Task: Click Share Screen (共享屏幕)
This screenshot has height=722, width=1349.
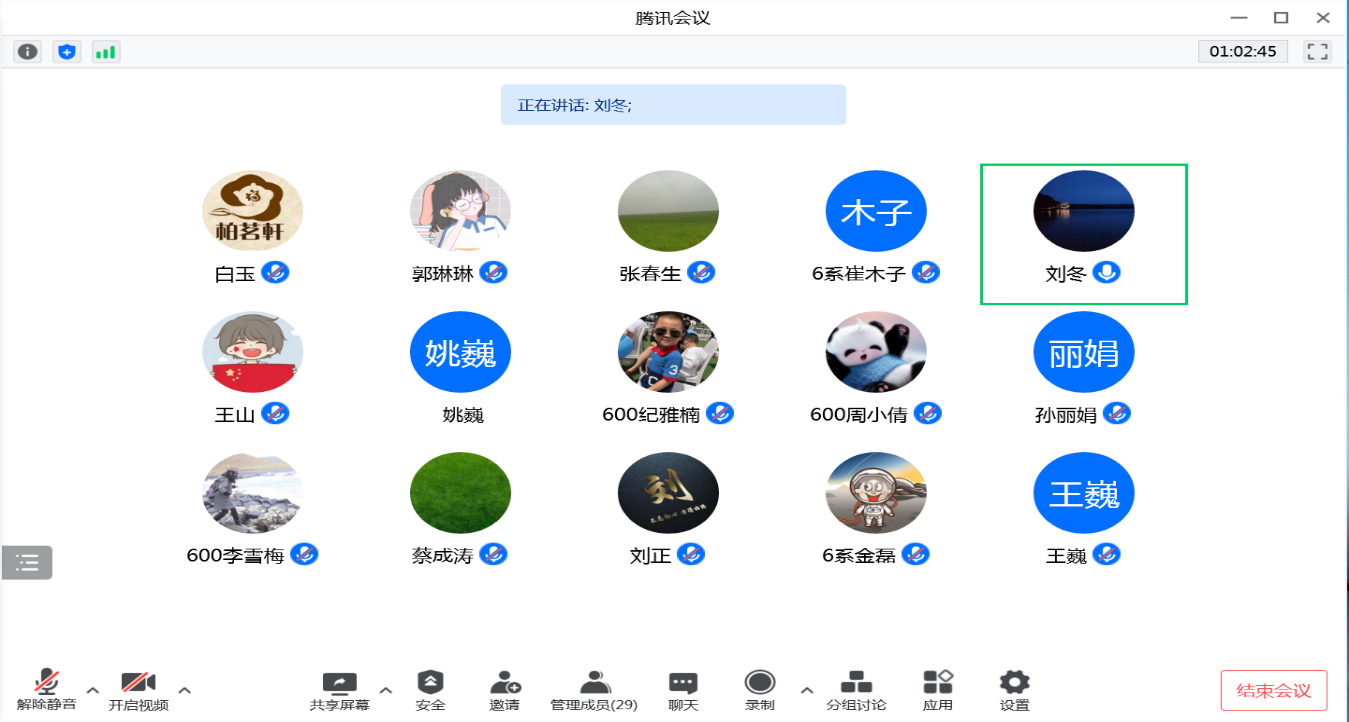Action: tap(339, 689)
